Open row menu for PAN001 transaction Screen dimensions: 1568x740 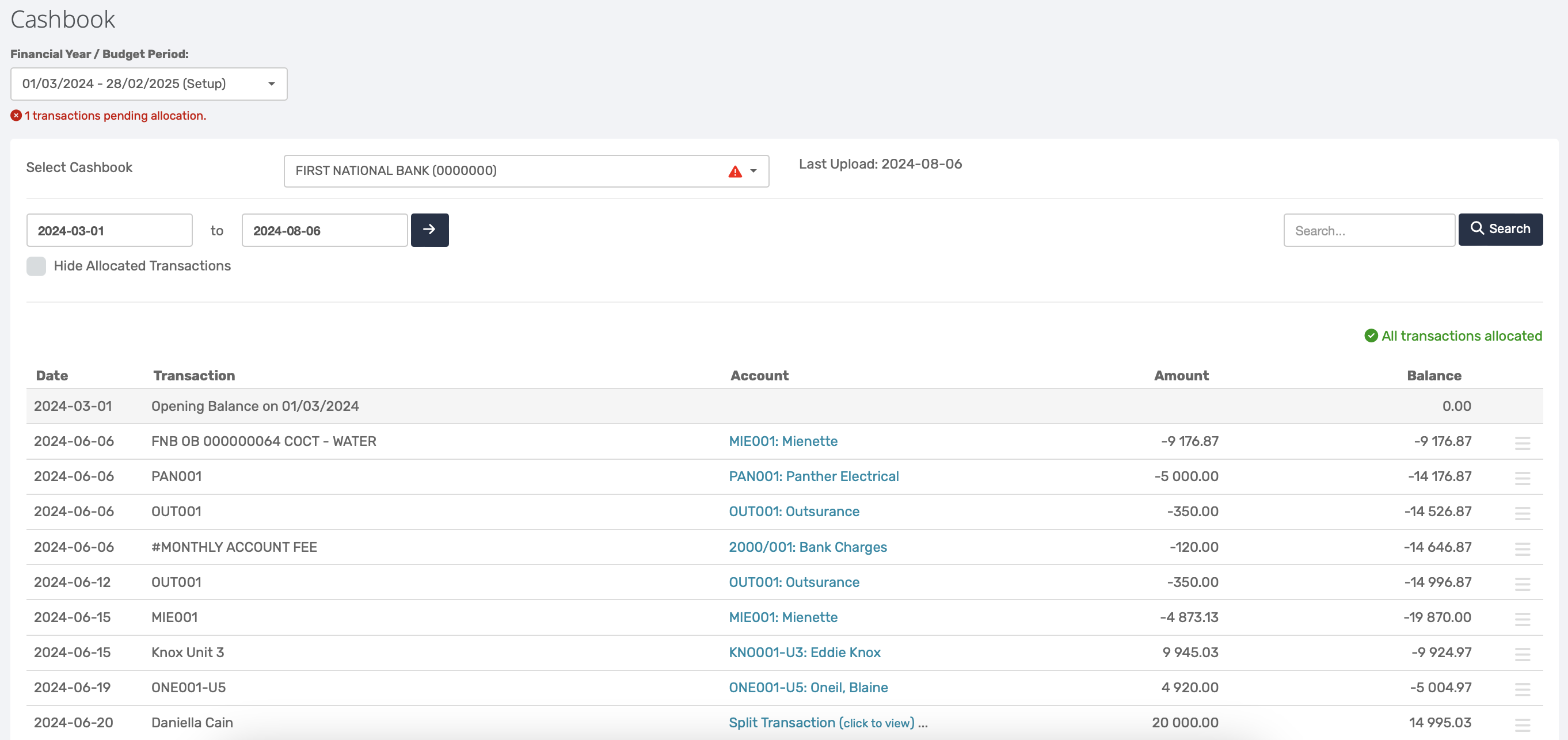coord(1522,478)
